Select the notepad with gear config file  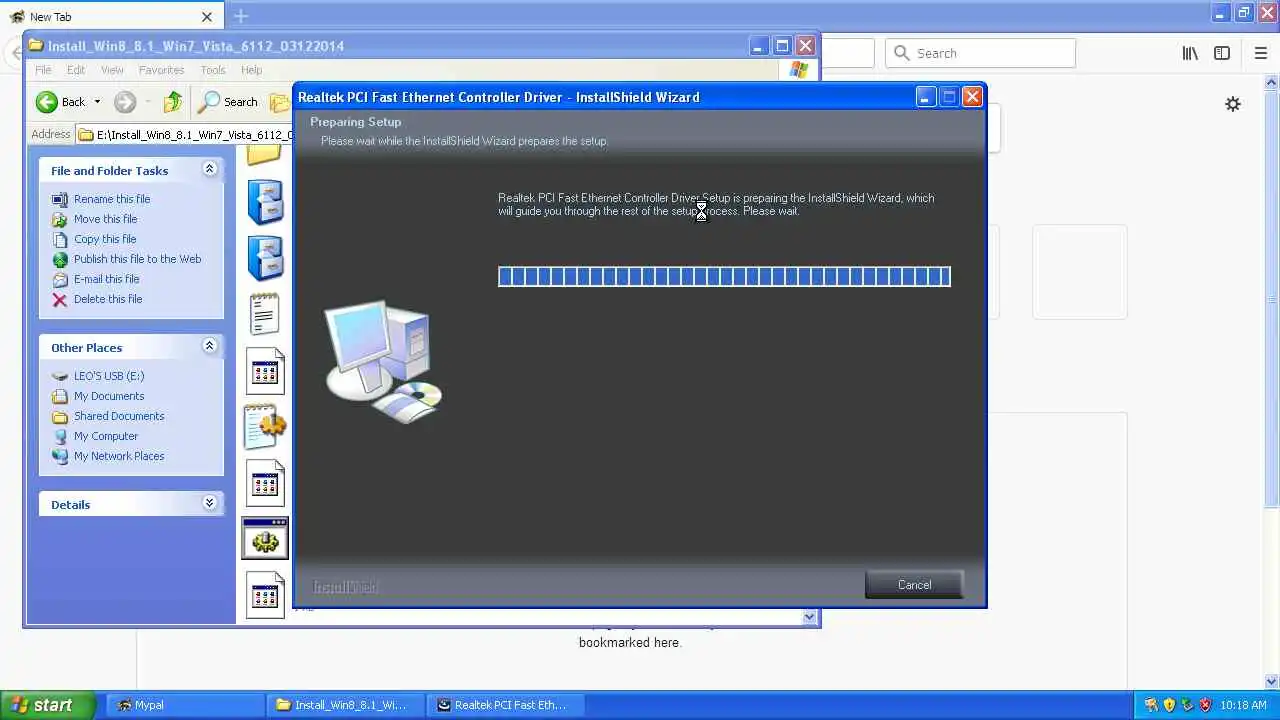(265, 426)
